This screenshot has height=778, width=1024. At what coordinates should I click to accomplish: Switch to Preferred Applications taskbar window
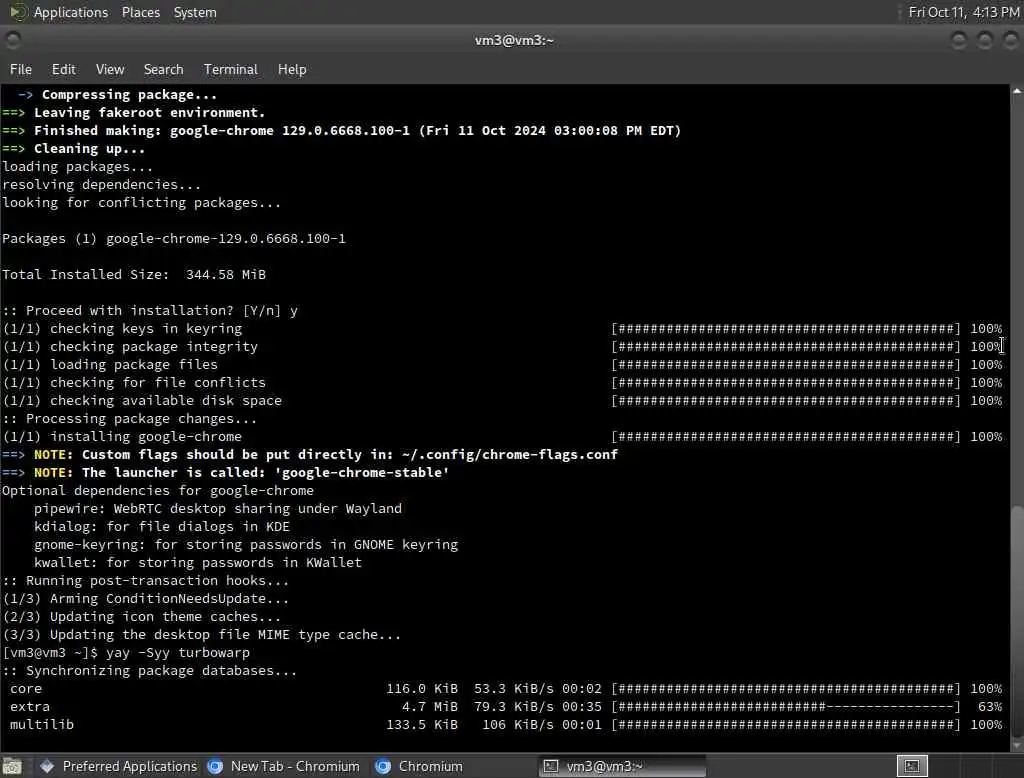point(118,766)
